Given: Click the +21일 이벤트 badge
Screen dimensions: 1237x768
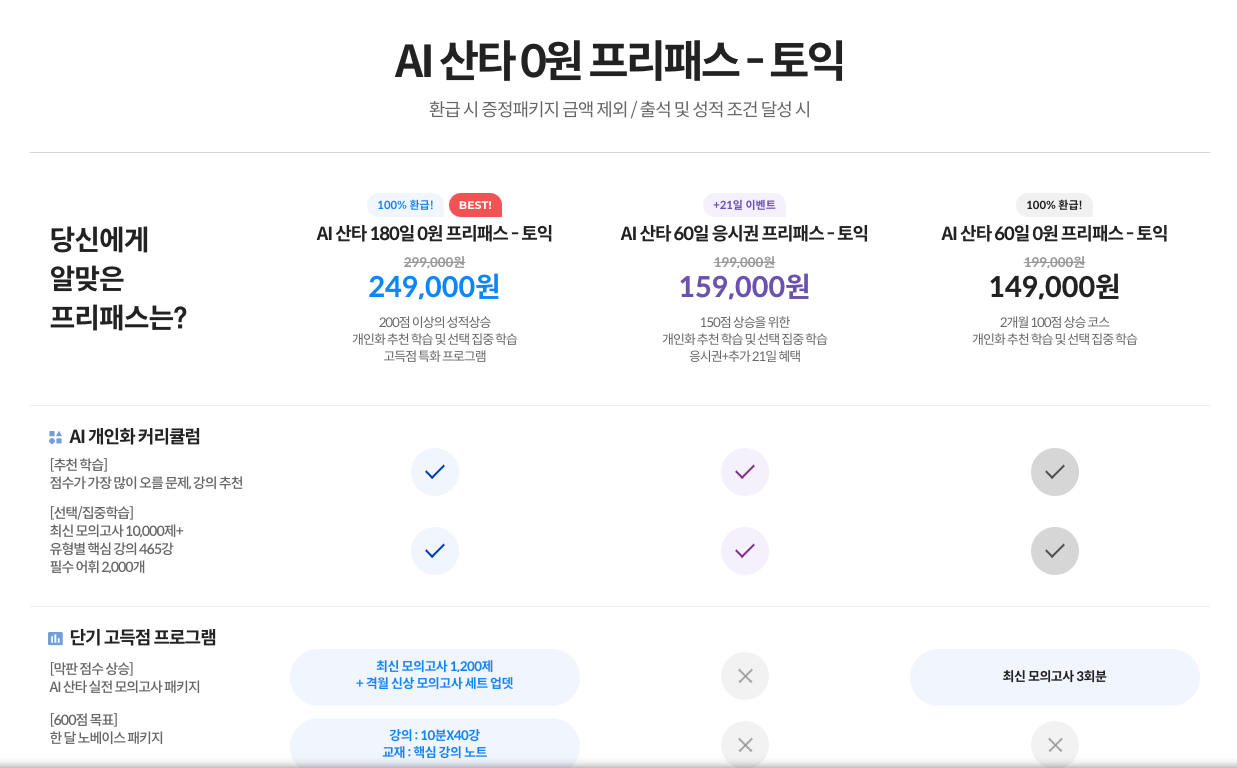Looking at the screenshot, I should tap(744, 205).
